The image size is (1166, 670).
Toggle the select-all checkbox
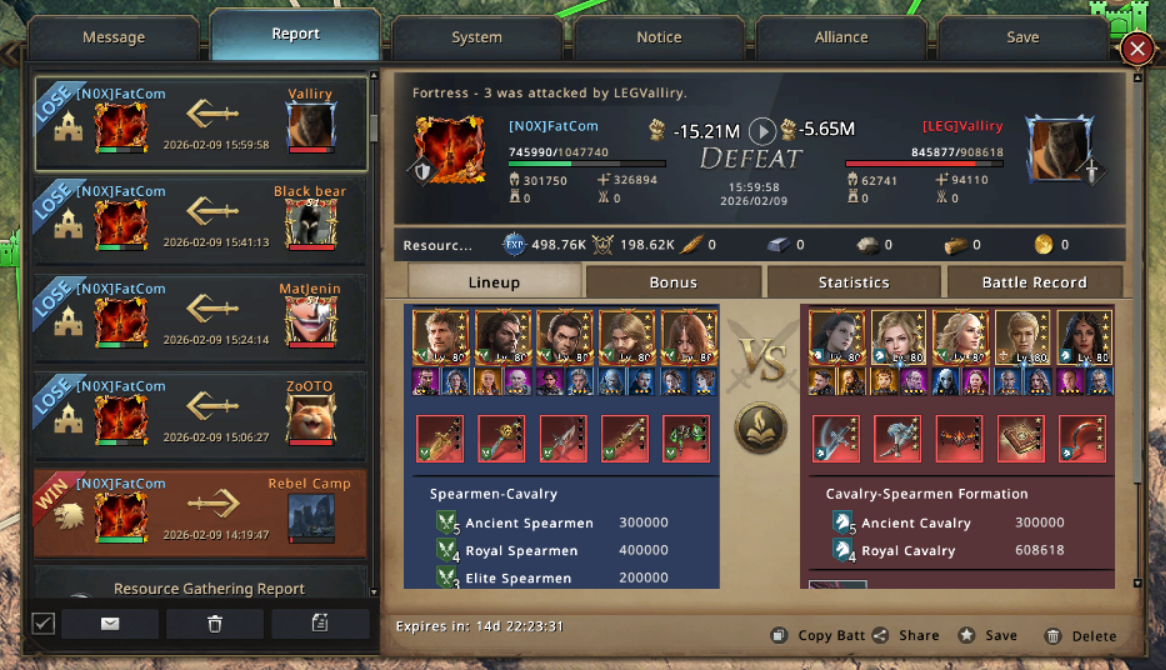click(x=43, y=623)
